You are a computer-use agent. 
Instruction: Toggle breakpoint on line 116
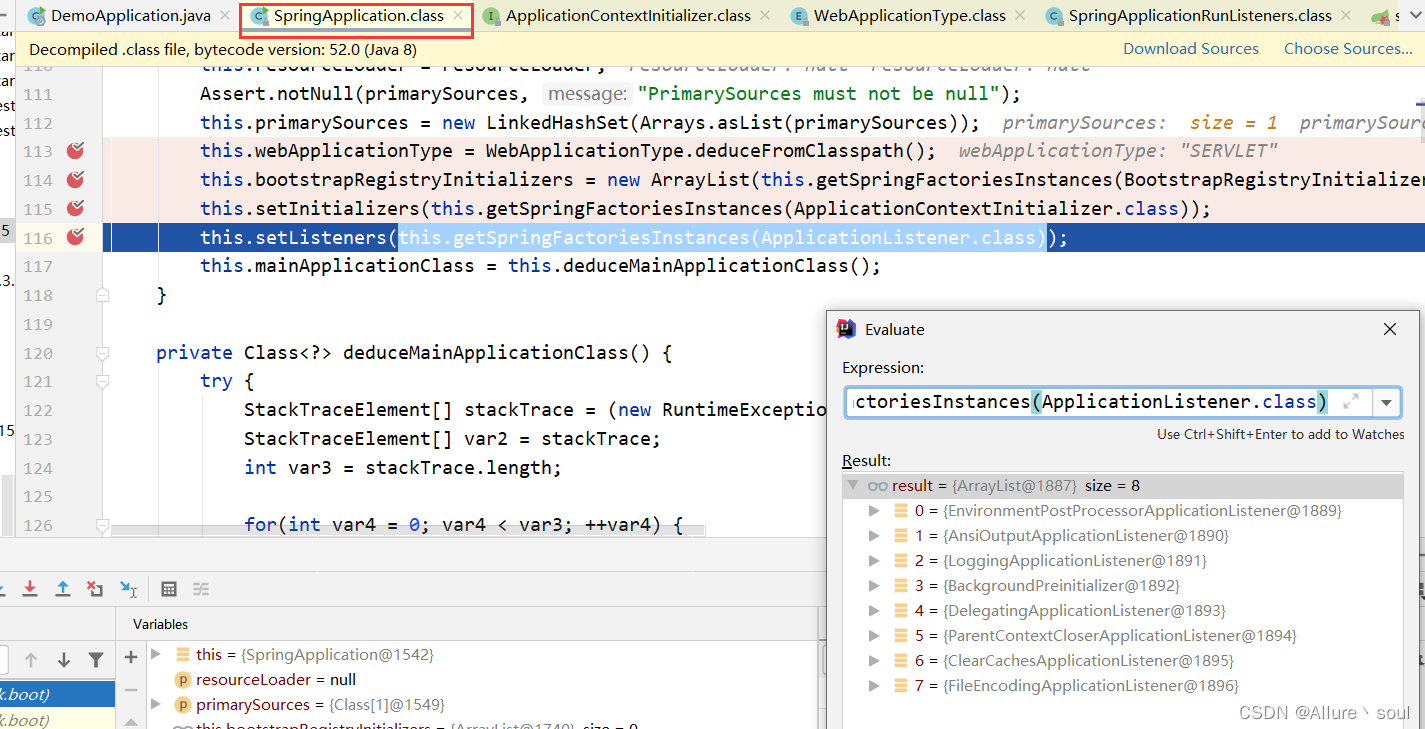(75, 237)
